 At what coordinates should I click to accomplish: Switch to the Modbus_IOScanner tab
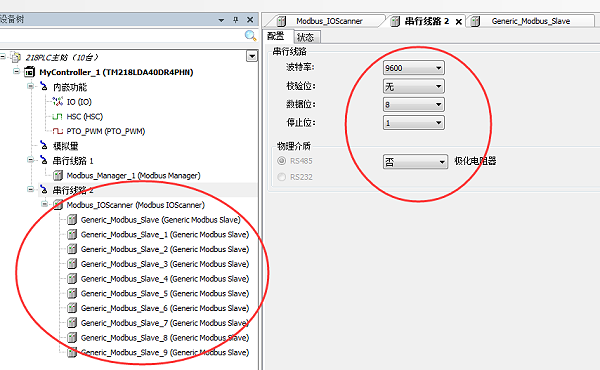coord(323,21)
